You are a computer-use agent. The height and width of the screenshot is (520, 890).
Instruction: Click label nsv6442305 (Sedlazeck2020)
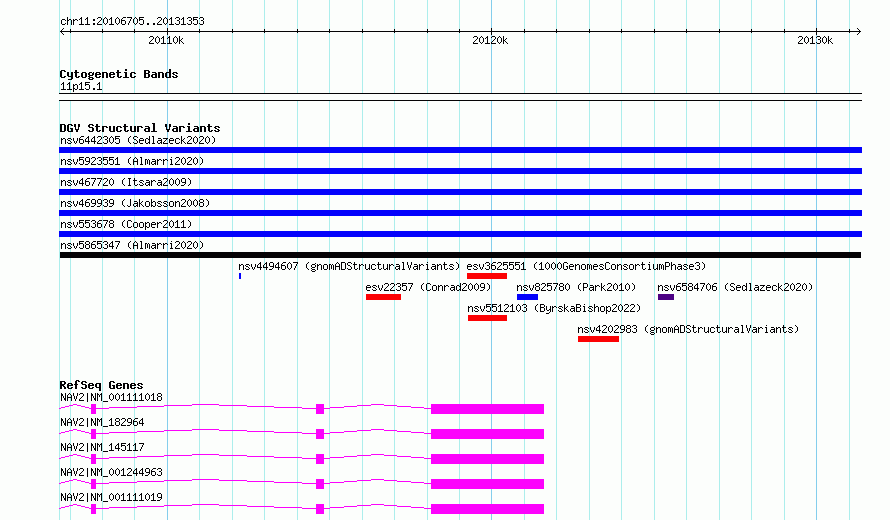click(138, 140)
